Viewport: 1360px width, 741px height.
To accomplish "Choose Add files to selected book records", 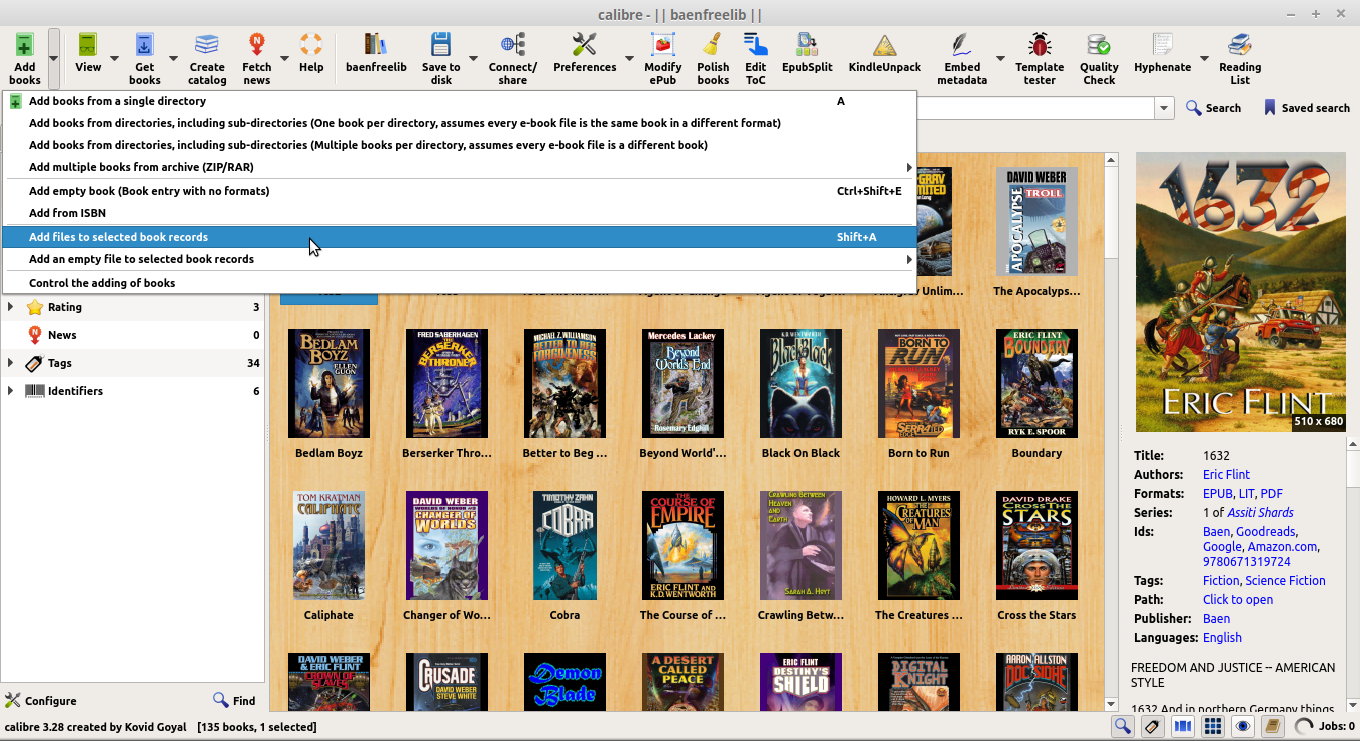I will [x=460, y=237].
